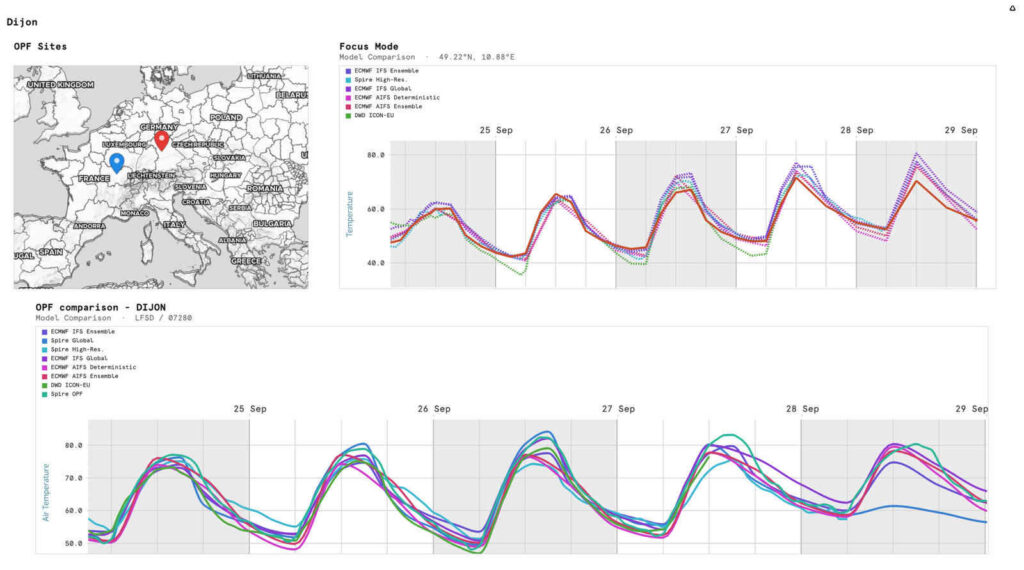1024x570 pixels.
Task: Click the Focus Mode panel heading
Action: (369, 46)
